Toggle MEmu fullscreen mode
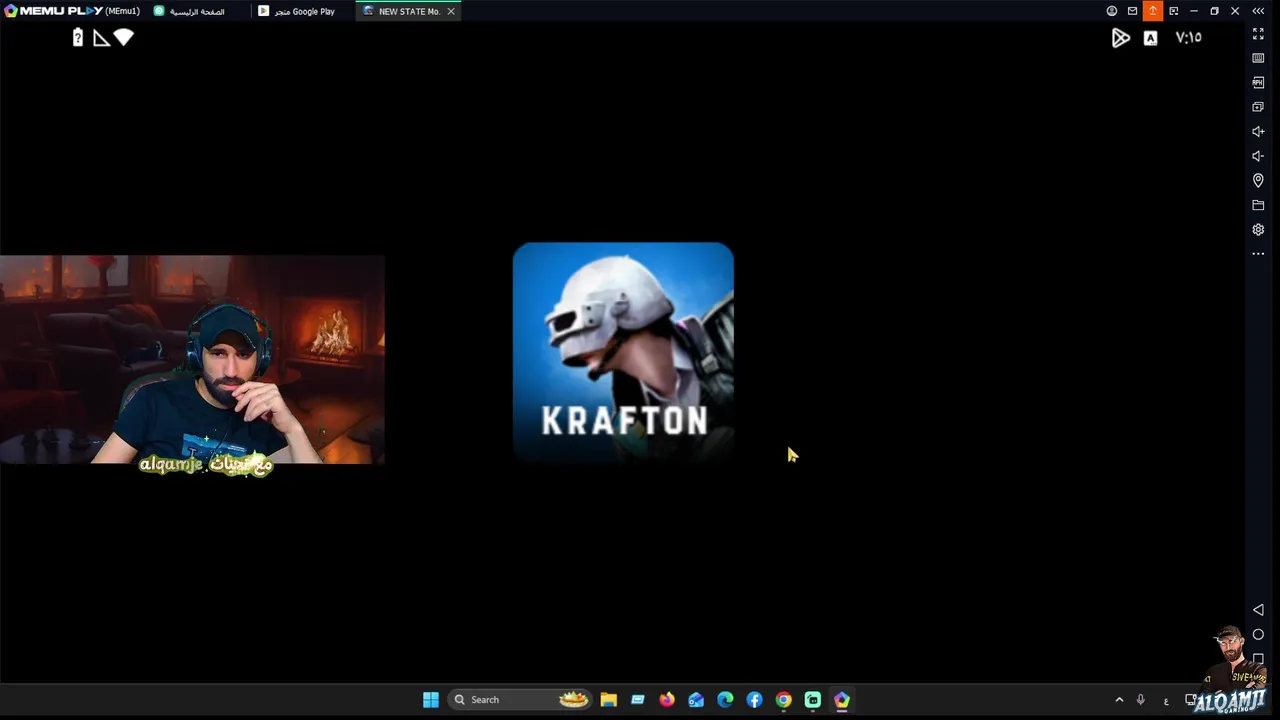 point(1258,34)
